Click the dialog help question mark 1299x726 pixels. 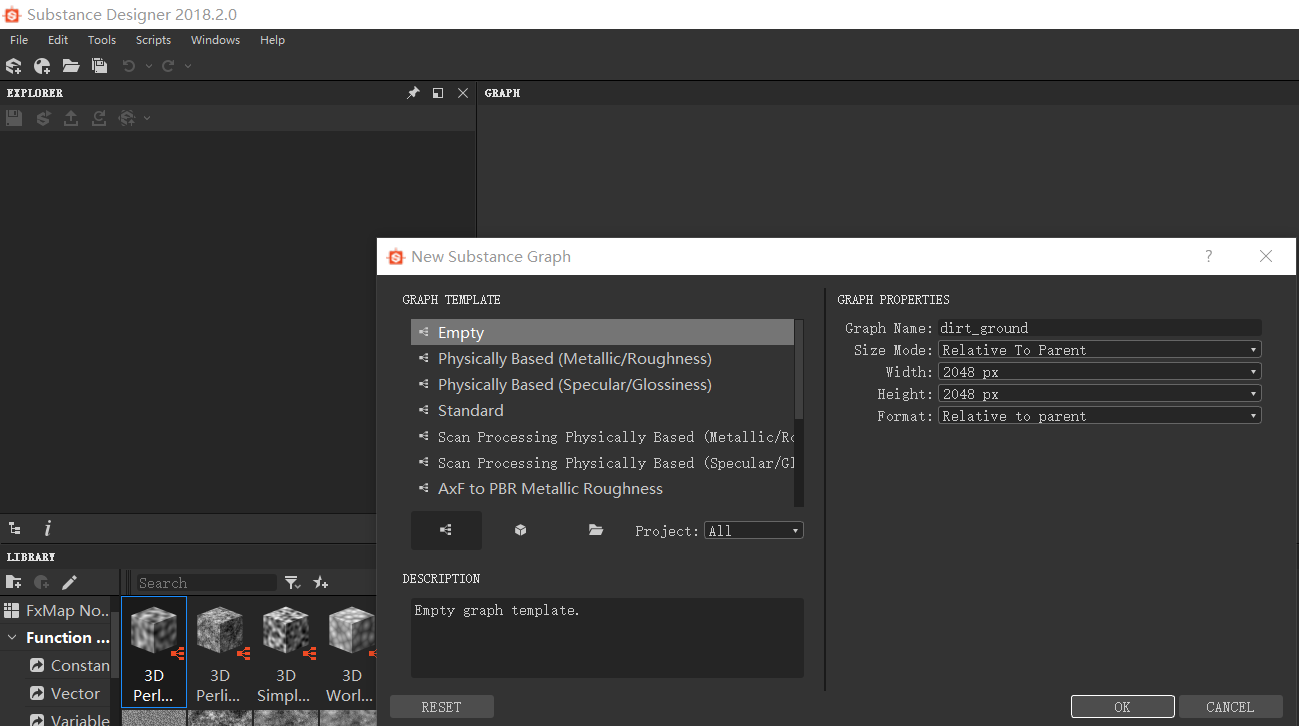[x=1209, y=256]
